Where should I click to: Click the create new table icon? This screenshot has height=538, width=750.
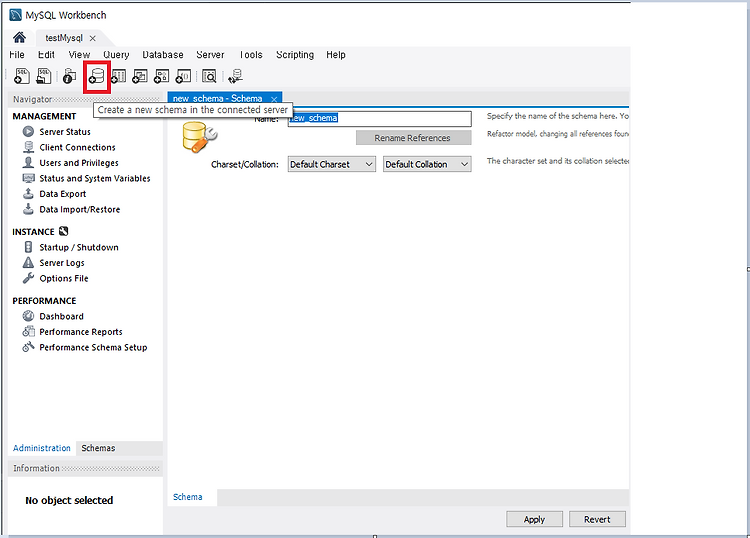tap(119, 76)
